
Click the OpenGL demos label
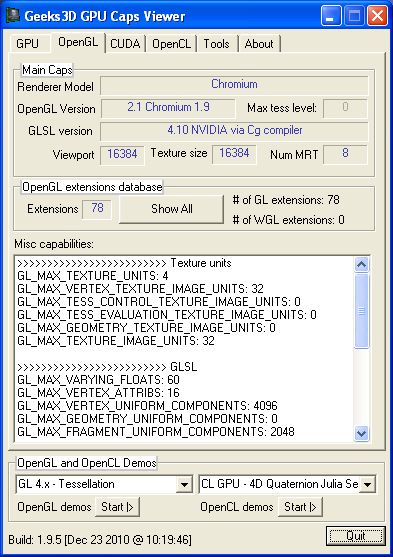(54, 507)
